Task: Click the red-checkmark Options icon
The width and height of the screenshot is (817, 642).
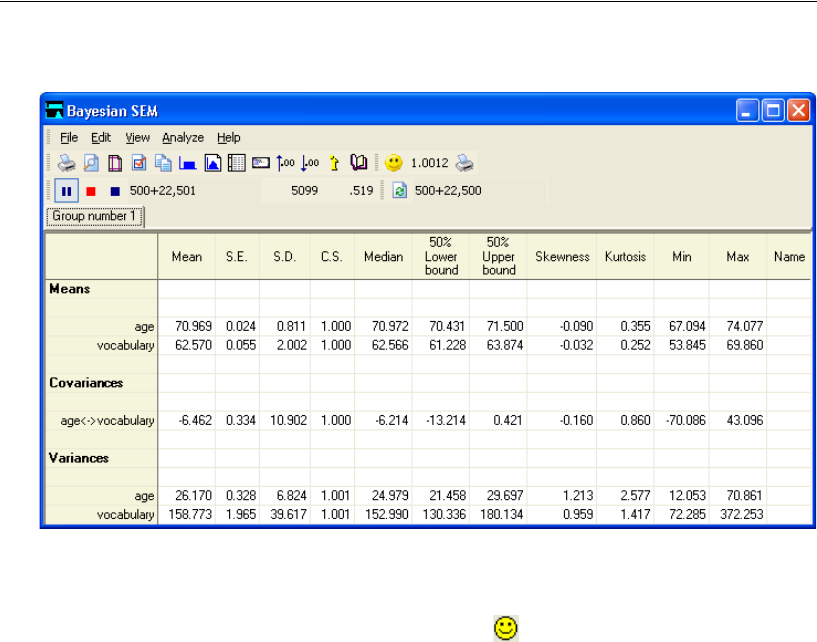Action: [139, 163]
